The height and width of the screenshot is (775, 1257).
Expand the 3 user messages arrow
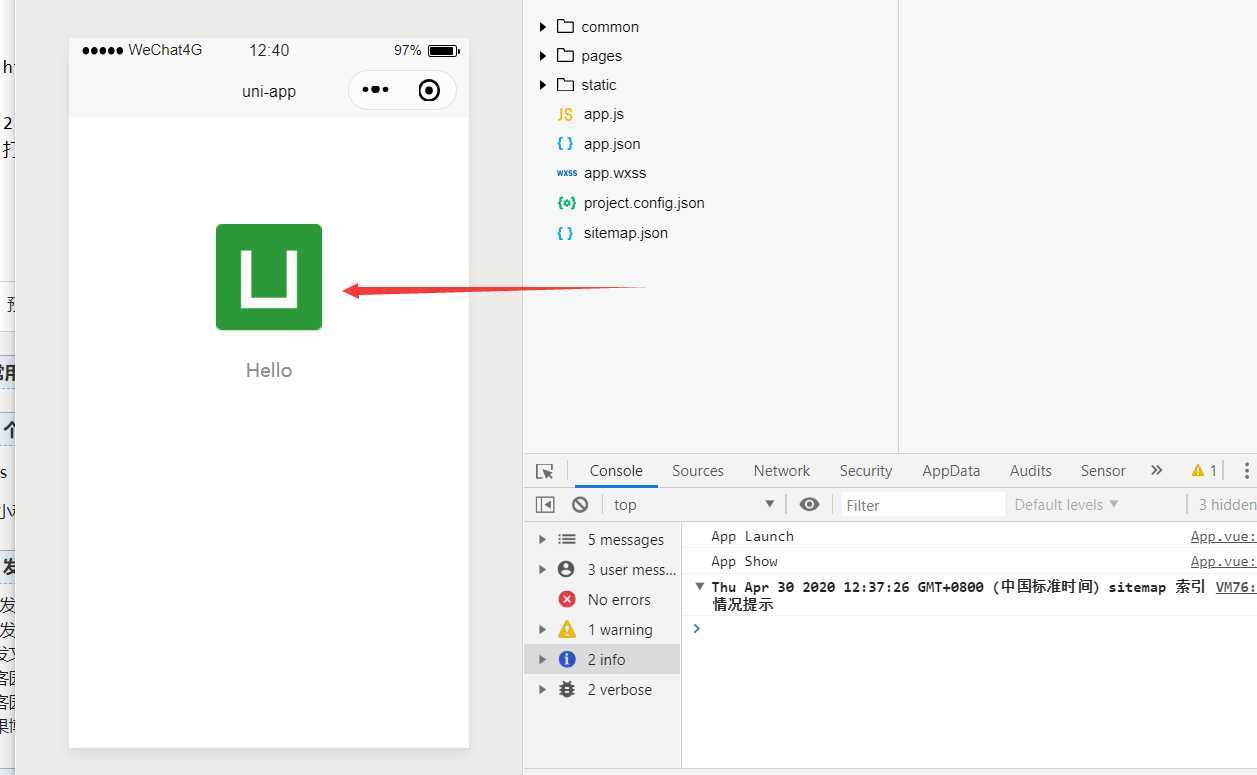point(543,570)
